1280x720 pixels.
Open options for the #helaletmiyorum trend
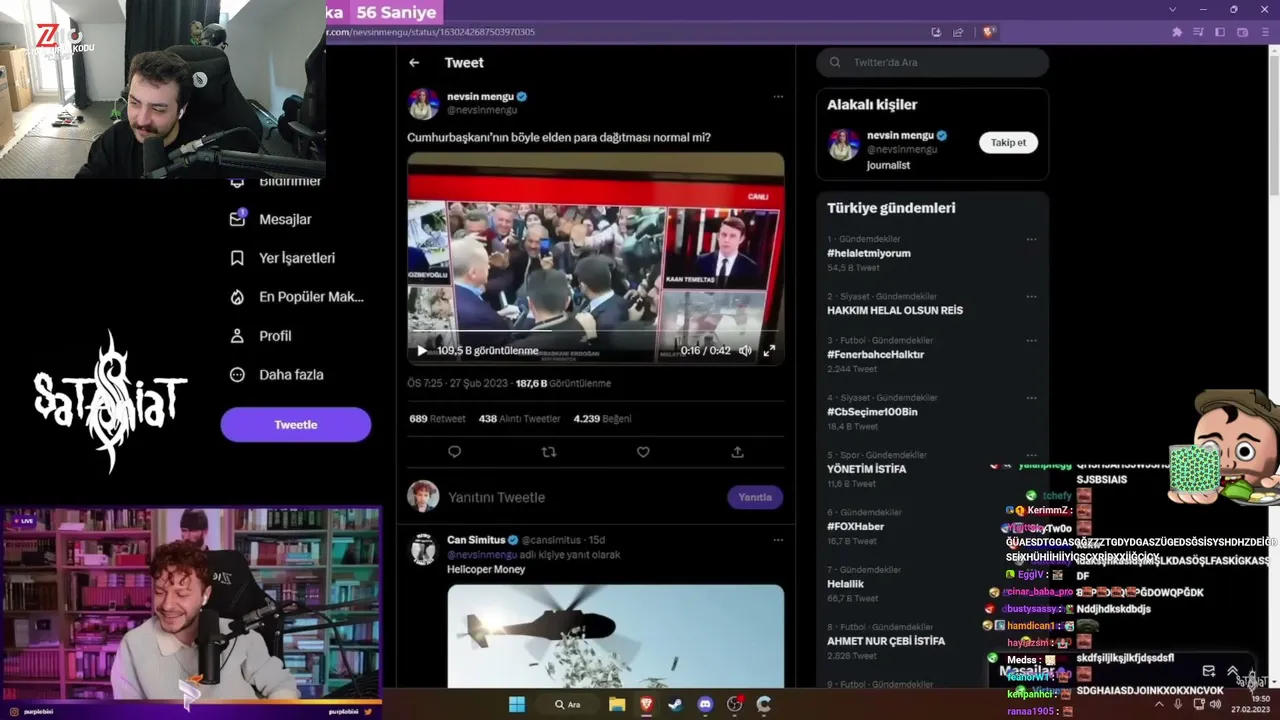click(1031, 239)
